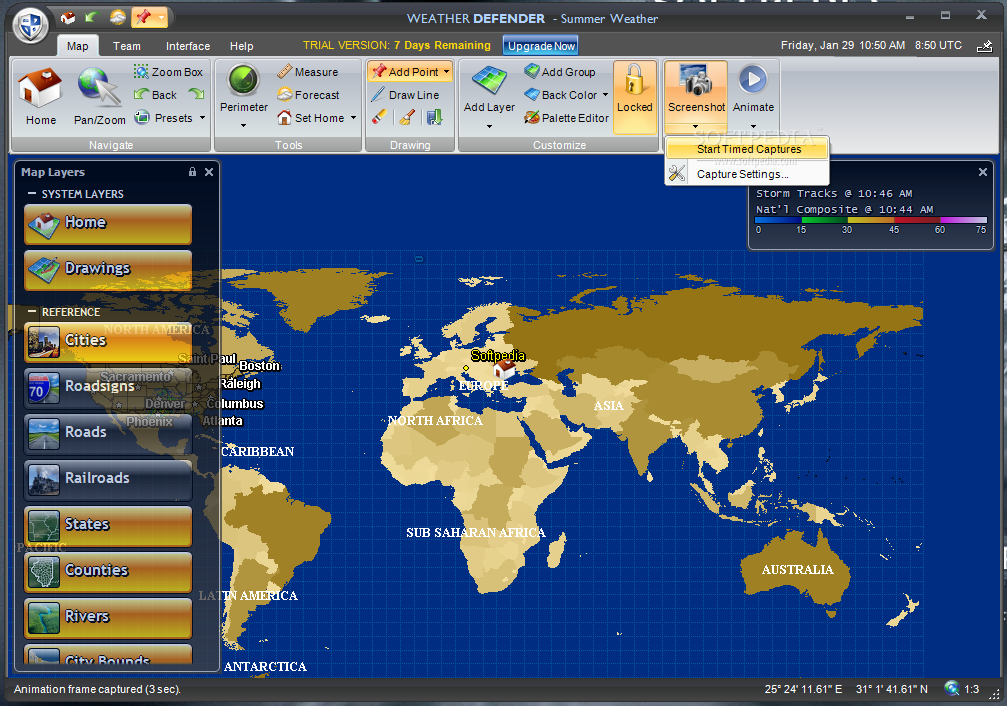This screenshot has width=1007, height=706.
Task: Play the Animate button
Action: click(753, 80)
